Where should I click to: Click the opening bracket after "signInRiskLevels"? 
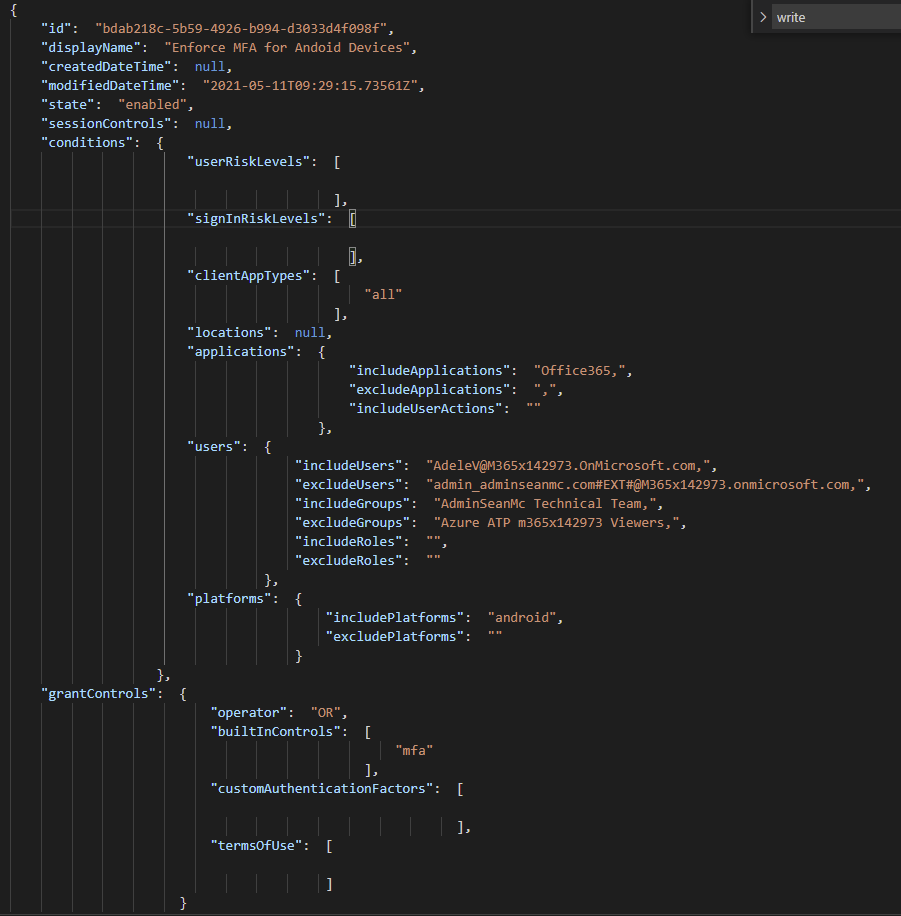(x=353, y=218)
